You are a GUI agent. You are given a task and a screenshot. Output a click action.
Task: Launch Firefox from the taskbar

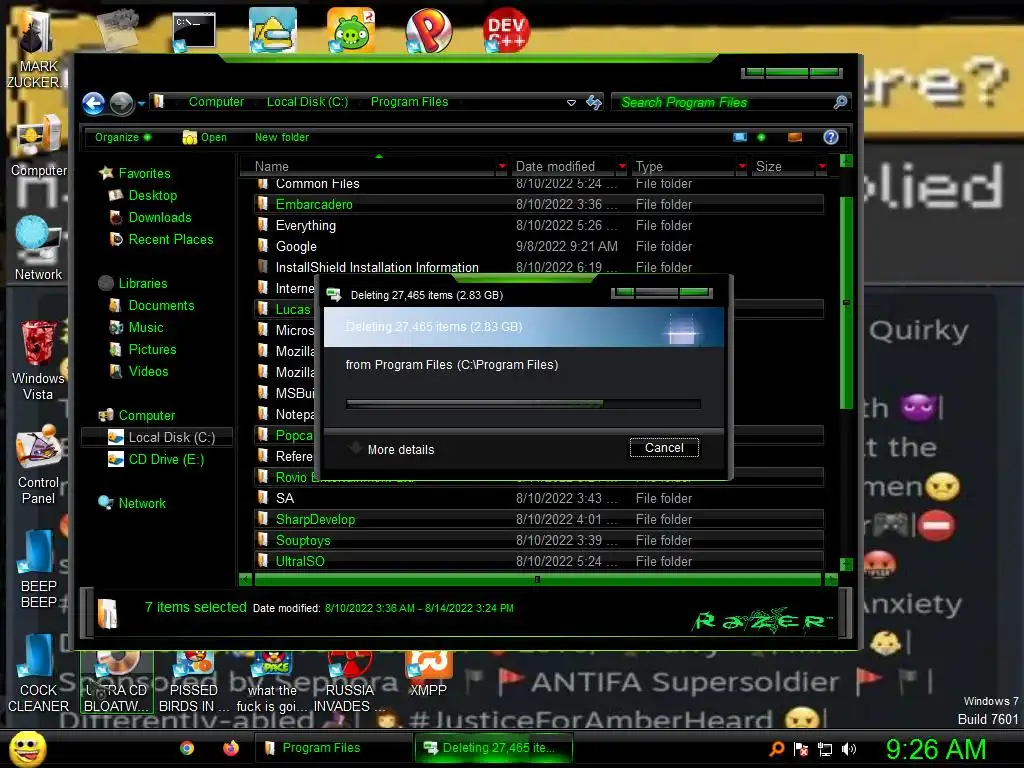[x=231, y=748]
